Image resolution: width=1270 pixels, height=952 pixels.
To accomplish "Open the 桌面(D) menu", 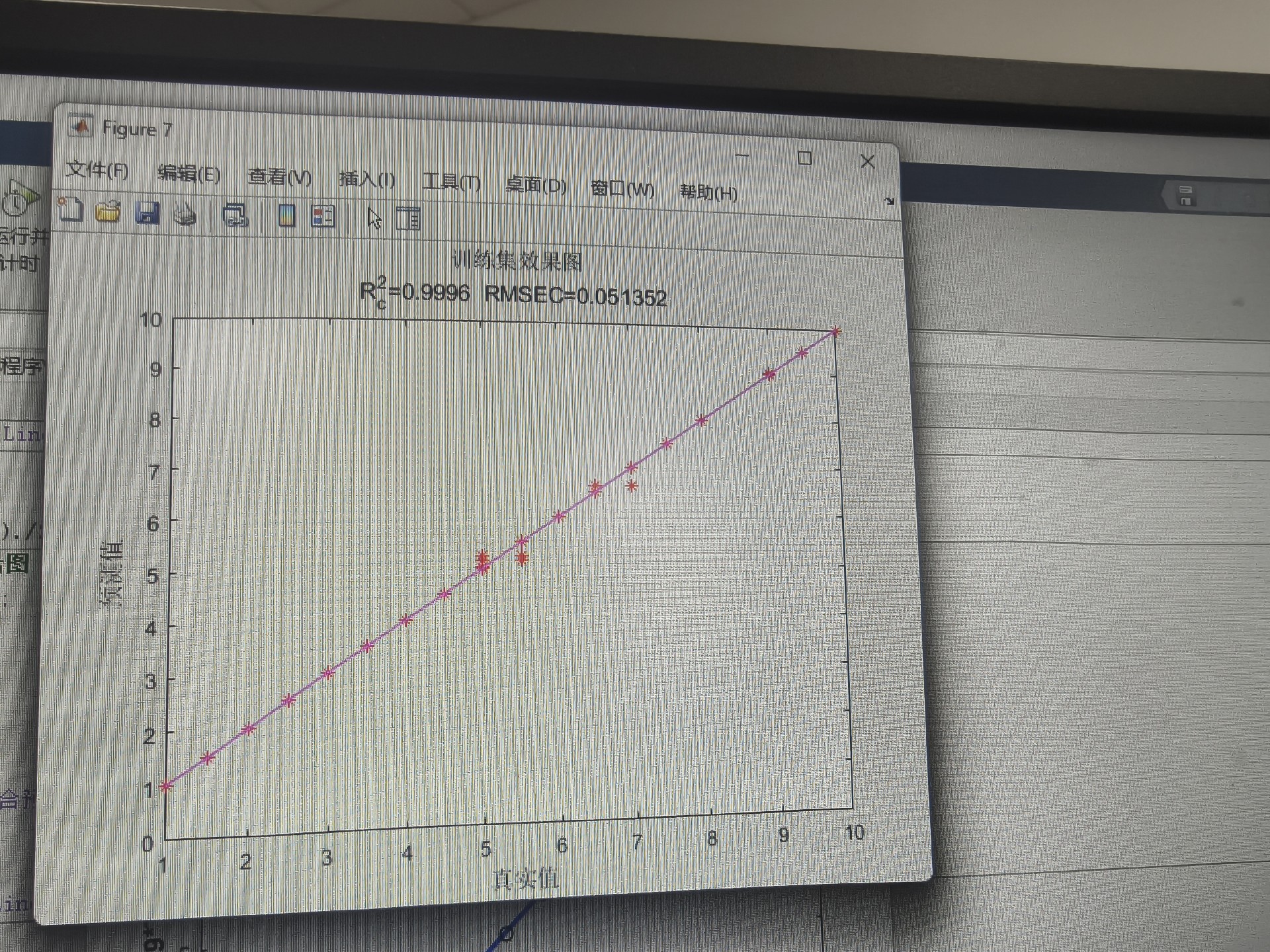I will pyautogui.click(x=536, y=186).
